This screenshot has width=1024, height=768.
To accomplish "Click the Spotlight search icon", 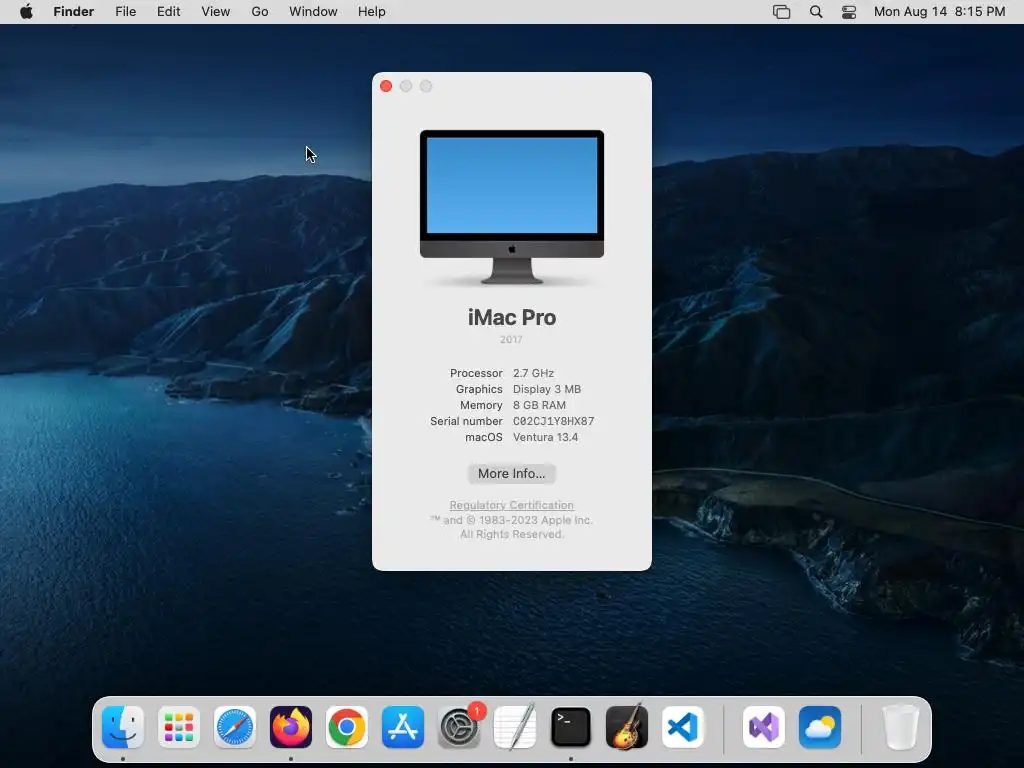I will tap(816, 12).
